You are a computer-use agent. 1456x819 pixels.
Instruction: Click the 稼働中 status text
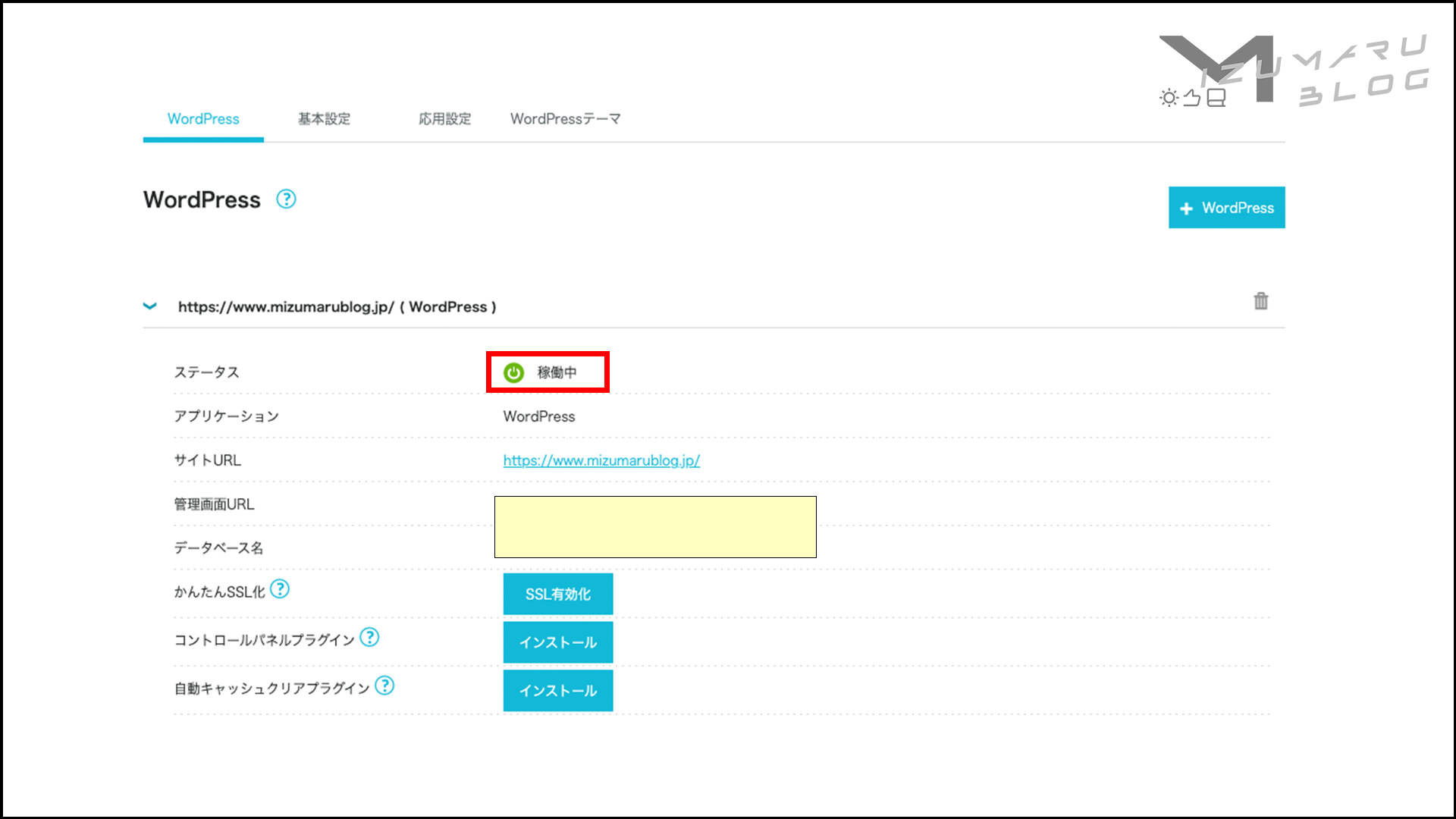point(557,372)
